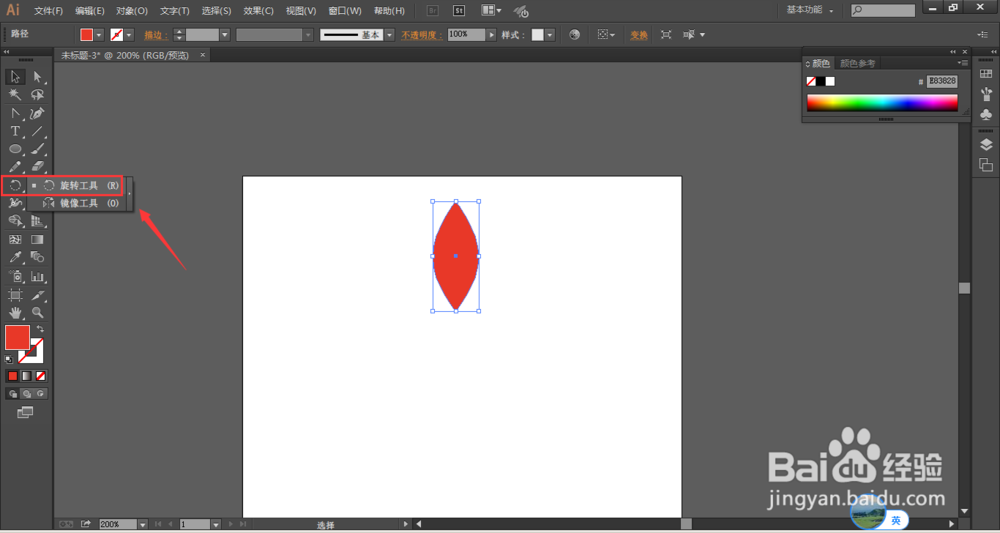This screenshot has width=1000, height=533.
Task: Click the 描边 stroke link
Action: tap(156, 35)
